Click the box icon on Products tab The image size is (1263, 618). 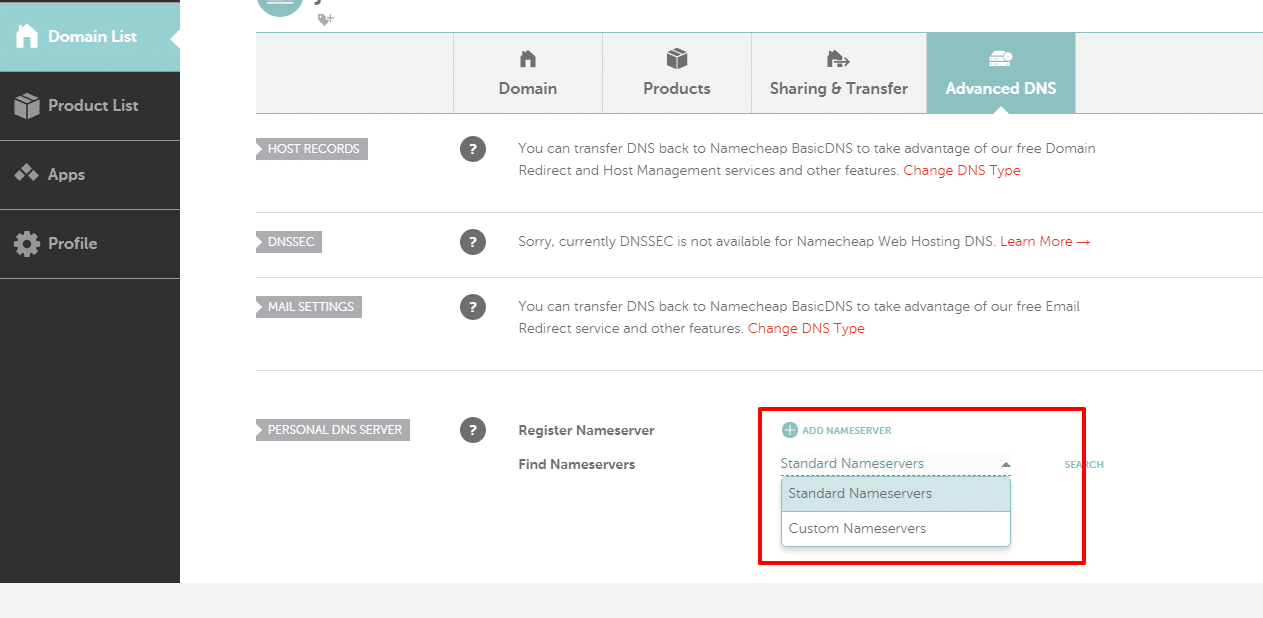coord(677,59)
